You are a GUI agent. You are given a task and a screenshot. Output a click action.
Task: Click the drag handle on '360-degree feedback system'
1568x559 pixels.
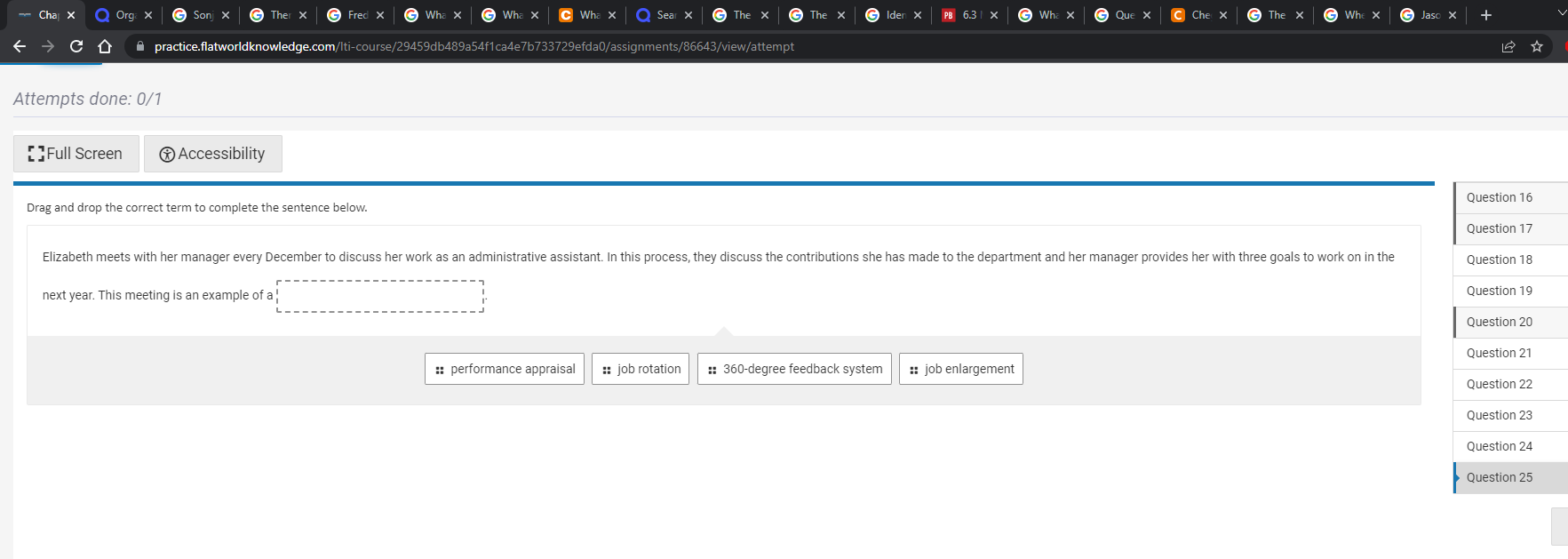[x=712, y=370]
